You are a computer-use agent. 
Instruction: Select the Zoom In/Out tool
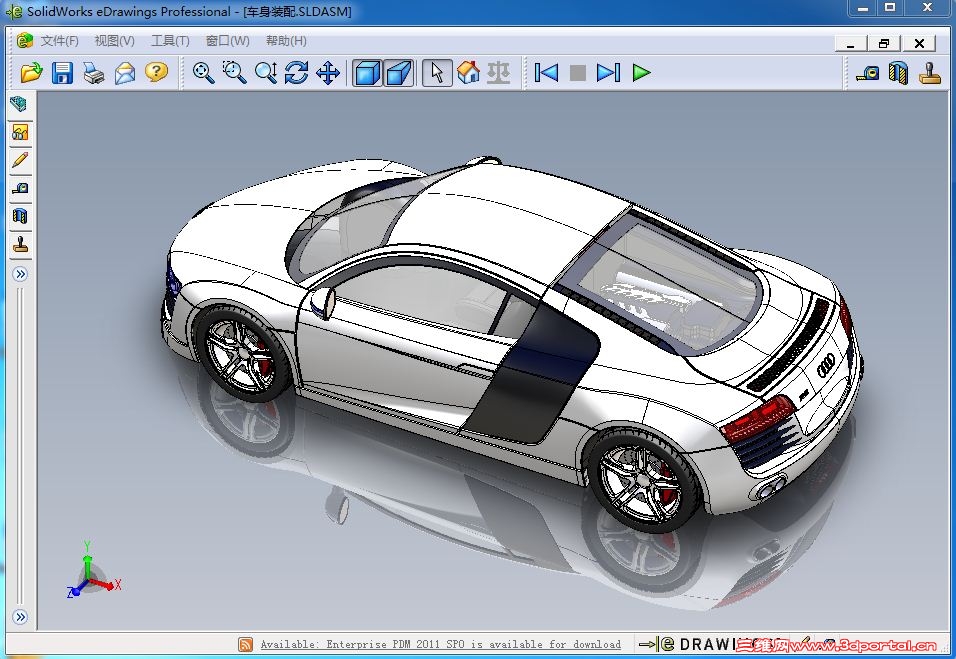[266, 73]
